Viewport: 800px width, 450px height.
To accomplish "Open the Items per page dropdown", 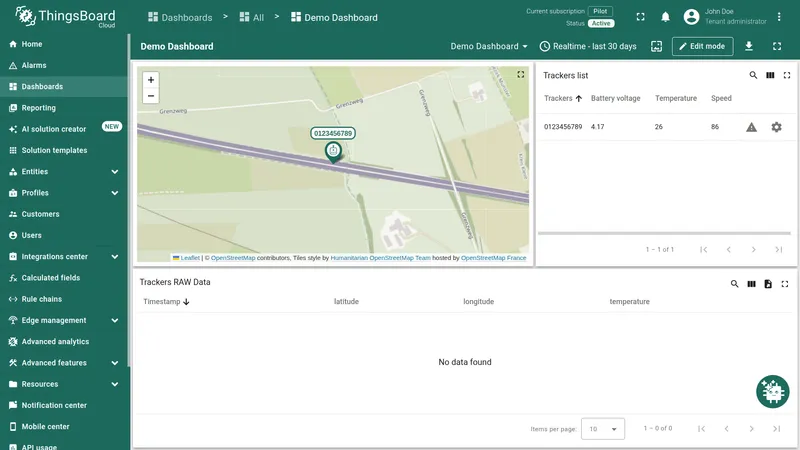I will pos(603,429).
